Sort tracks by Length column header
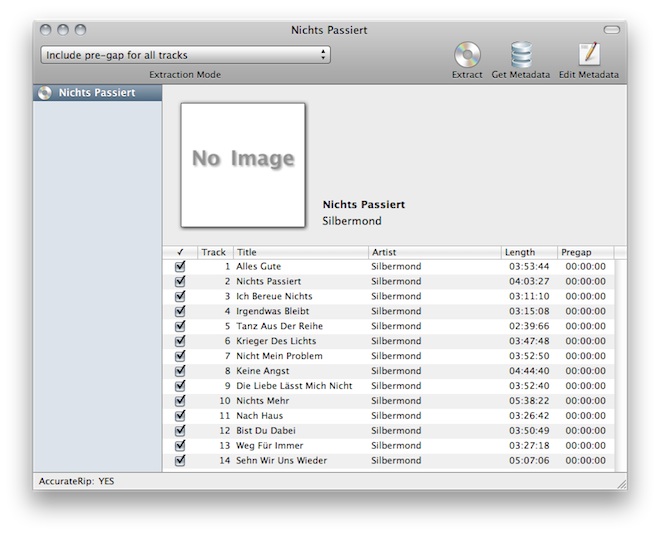 point(528,252)
